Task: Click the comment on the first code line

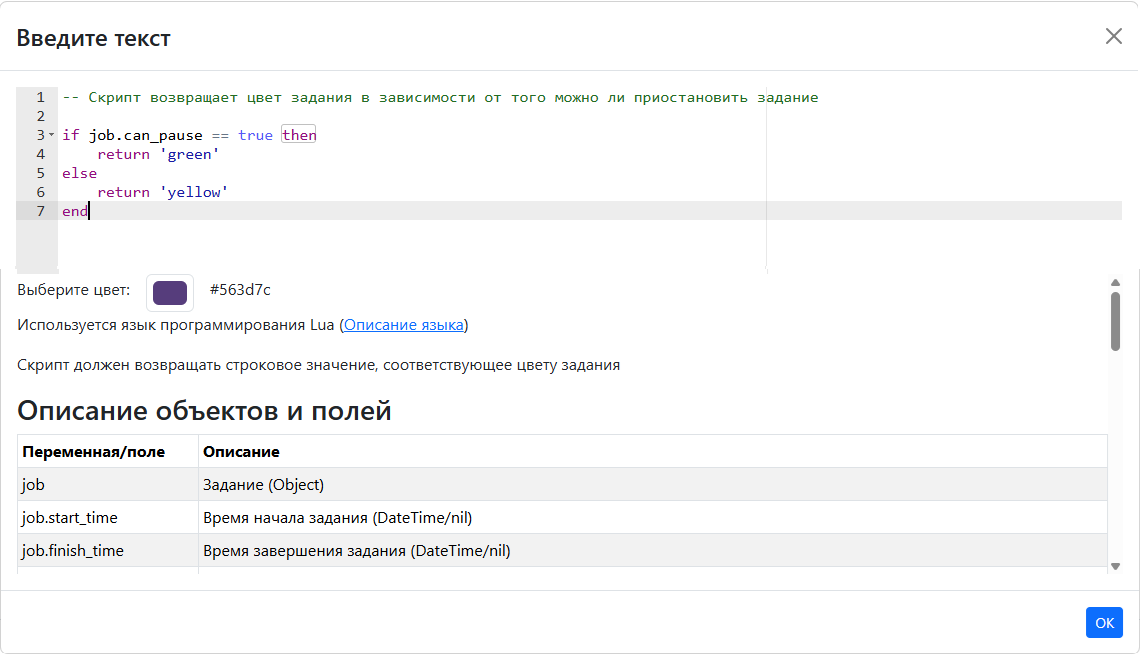Action: [x=440, y=97]
